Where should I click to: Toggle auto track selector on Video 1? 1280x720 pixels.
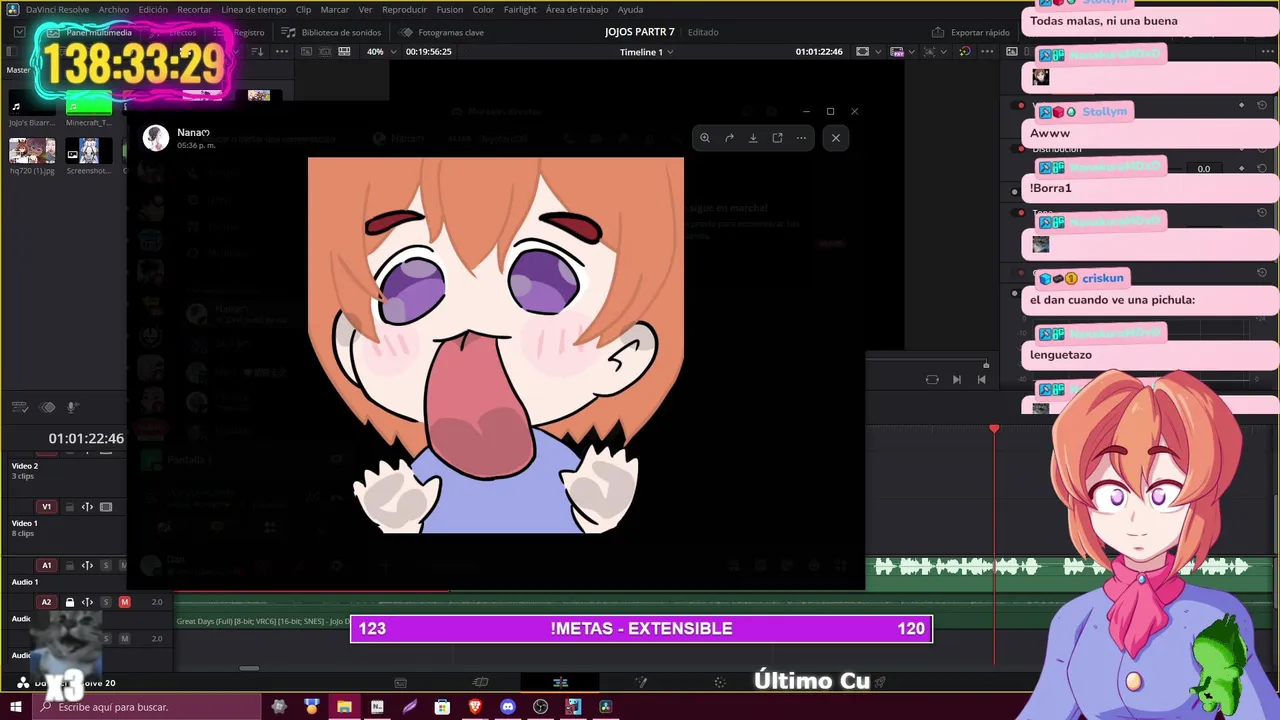tap(87, 507)
